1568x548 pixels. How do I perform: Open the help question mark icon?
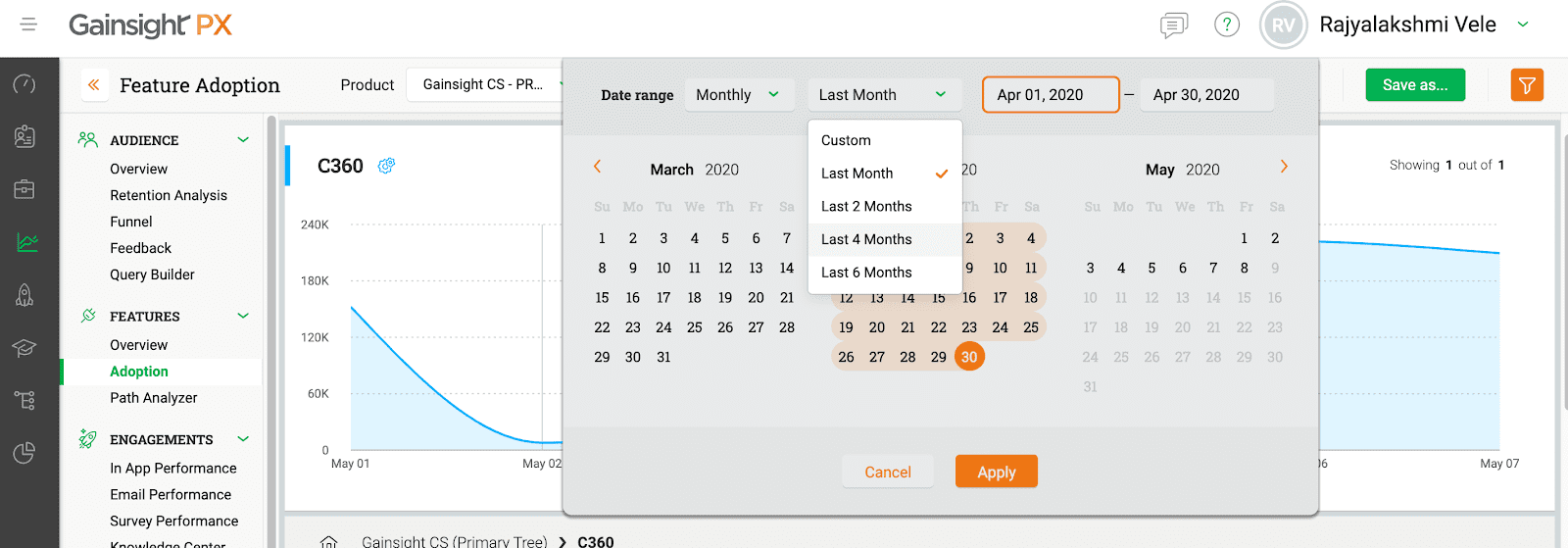1227,25
